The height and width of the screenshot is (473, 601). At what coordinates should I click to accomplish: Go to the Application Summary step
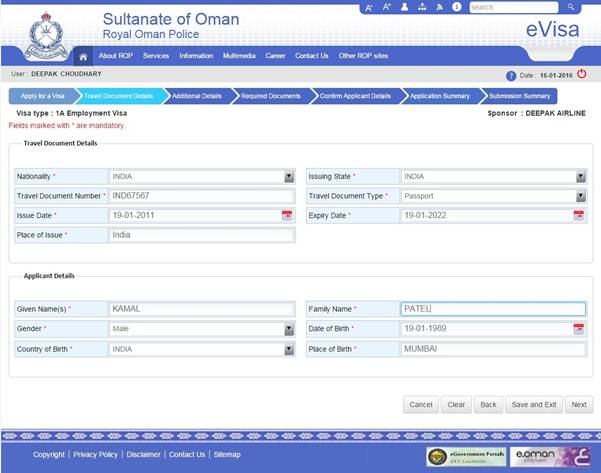(x=440, y=96)
